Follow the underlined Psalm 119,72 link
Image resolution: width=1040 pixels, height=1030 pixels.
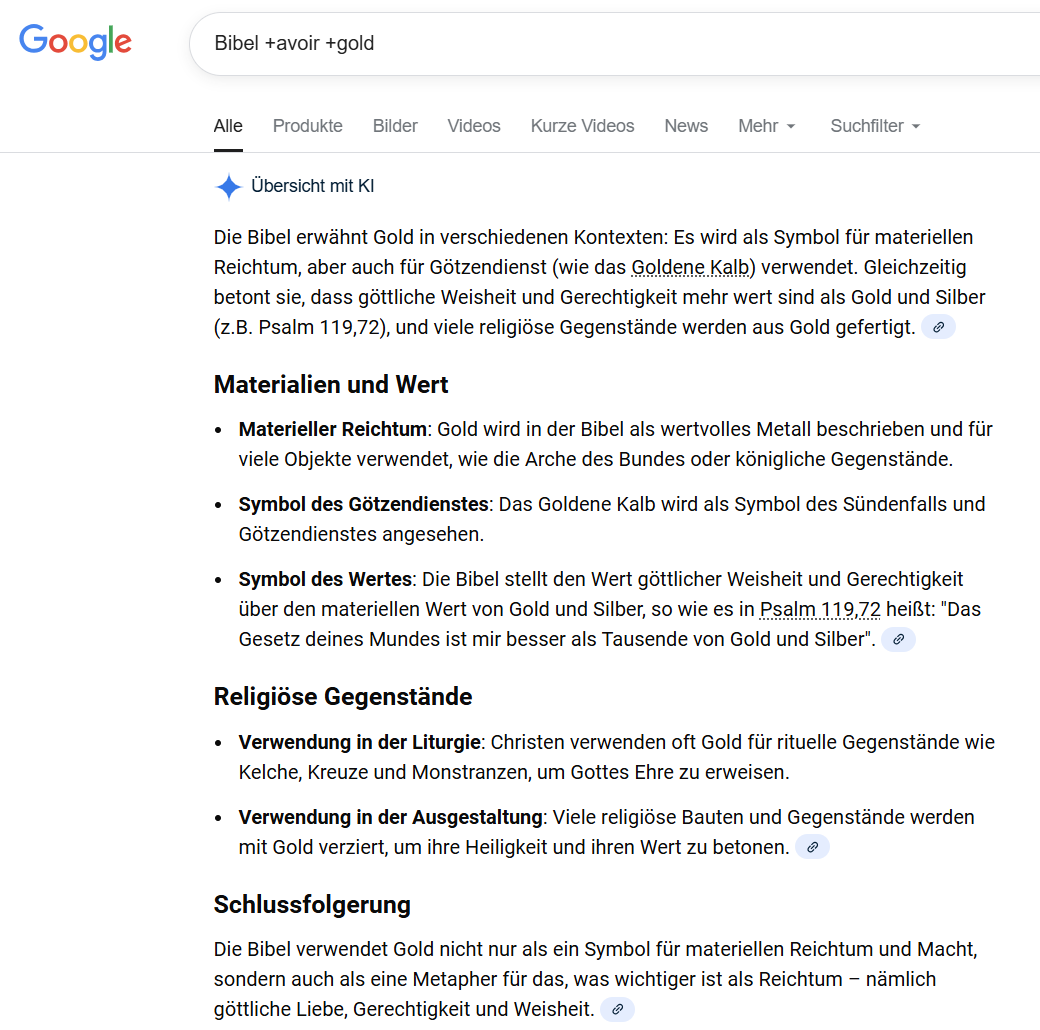(820, 609)
